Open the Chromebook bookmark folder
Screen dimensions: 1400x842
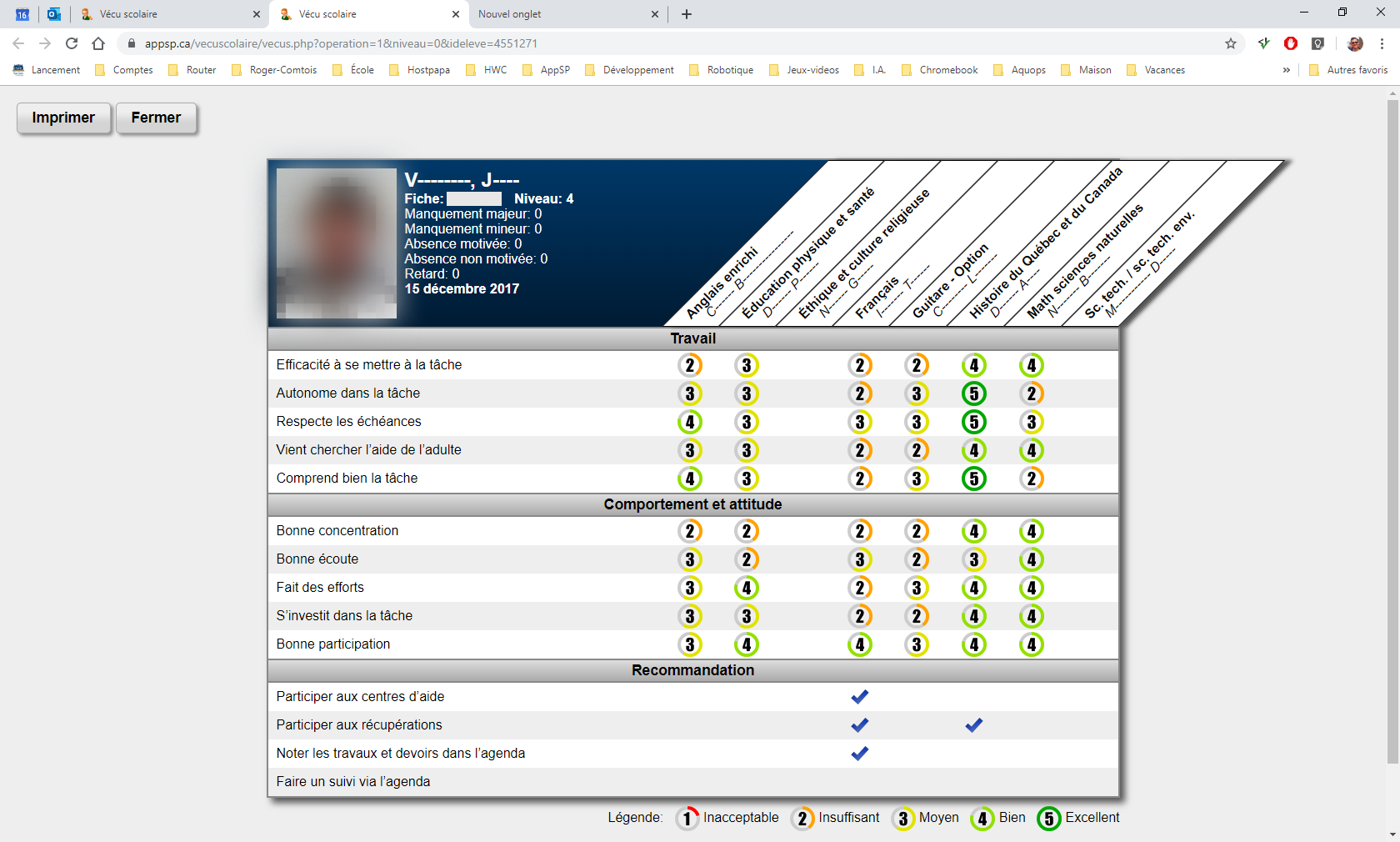pyautogui.click(x=940, y=70)
